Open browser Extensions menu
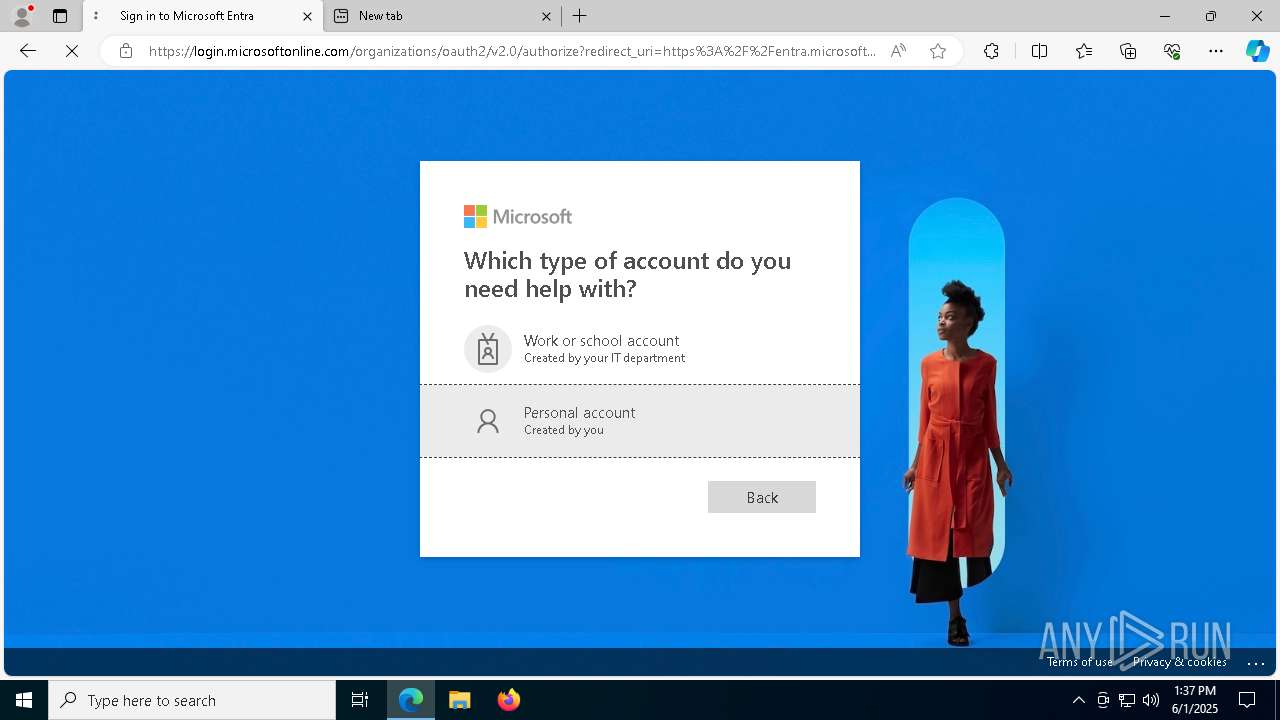The width and height of the screenshot is (1280, 720). pyautogui.click(x=991, y=51)
